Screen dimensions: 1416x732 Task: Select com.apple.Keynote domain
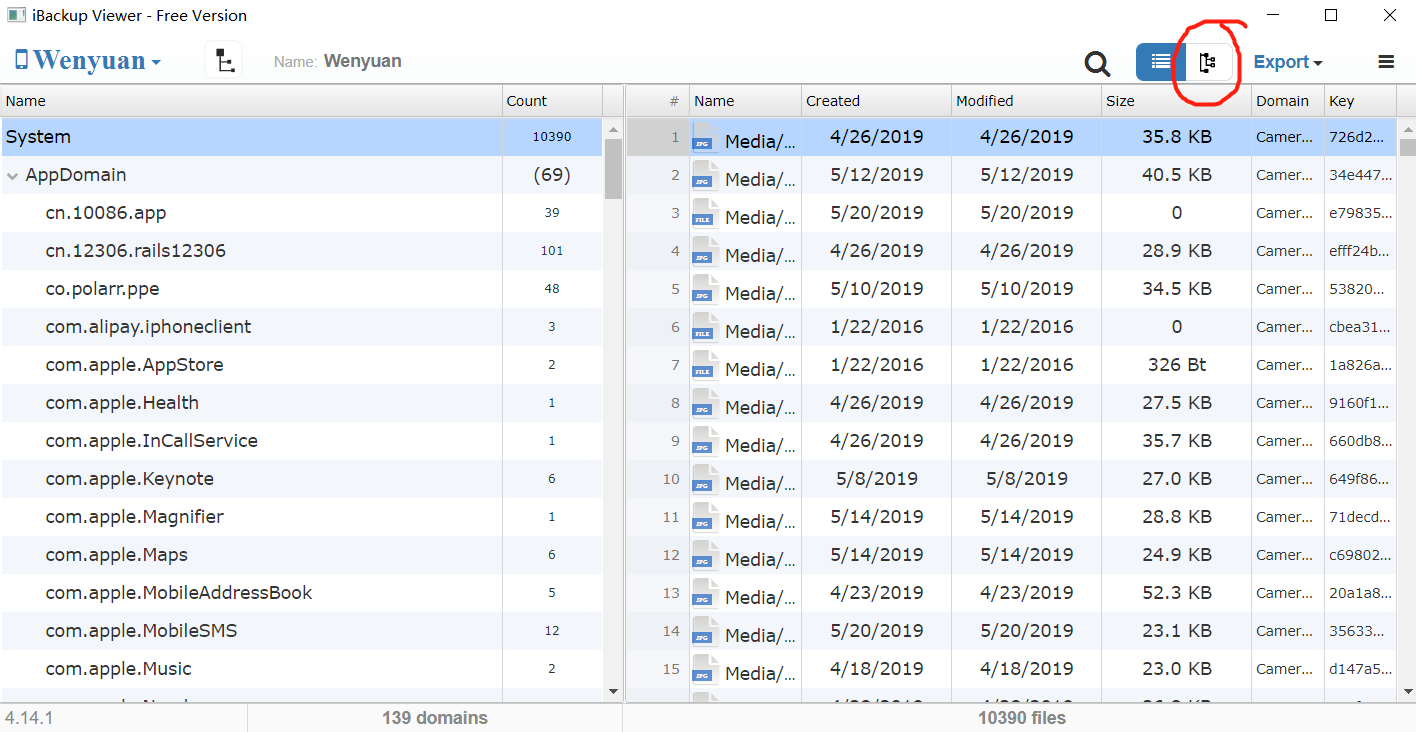[x=301, y=479]
